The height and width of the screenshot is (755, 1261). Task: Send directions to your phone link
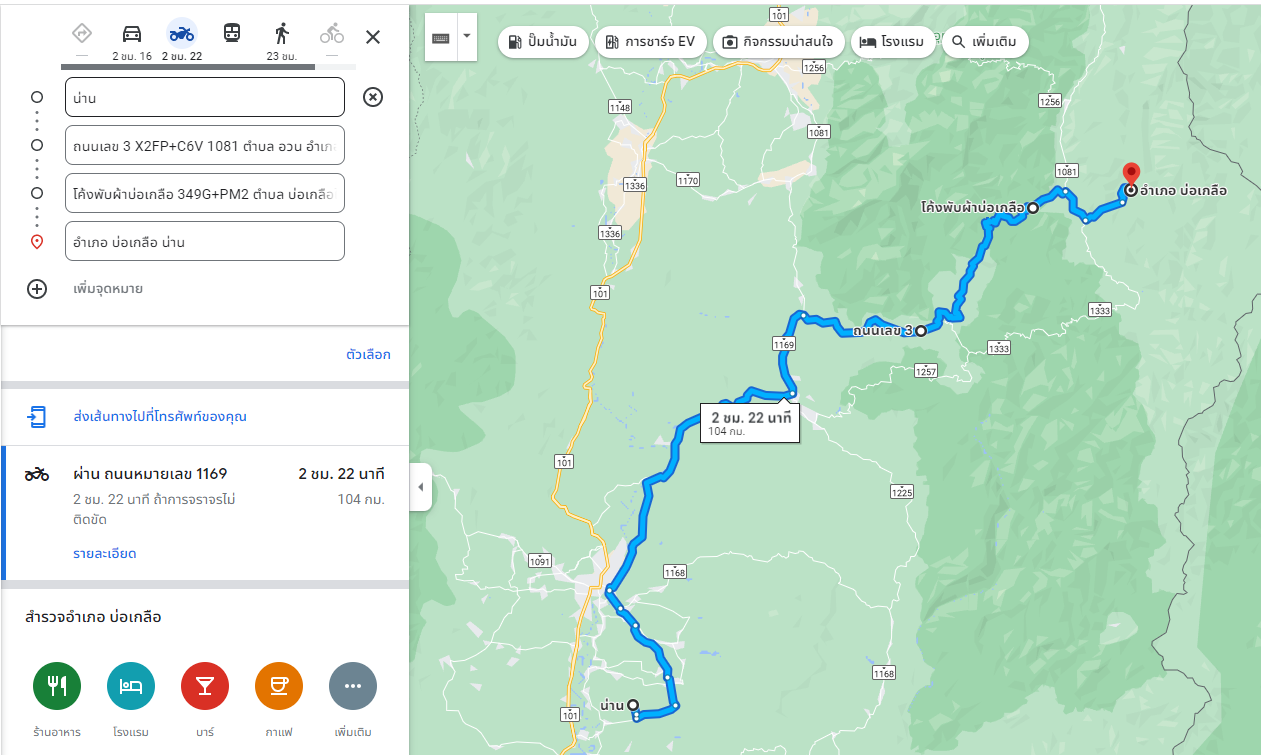[160, 416]
